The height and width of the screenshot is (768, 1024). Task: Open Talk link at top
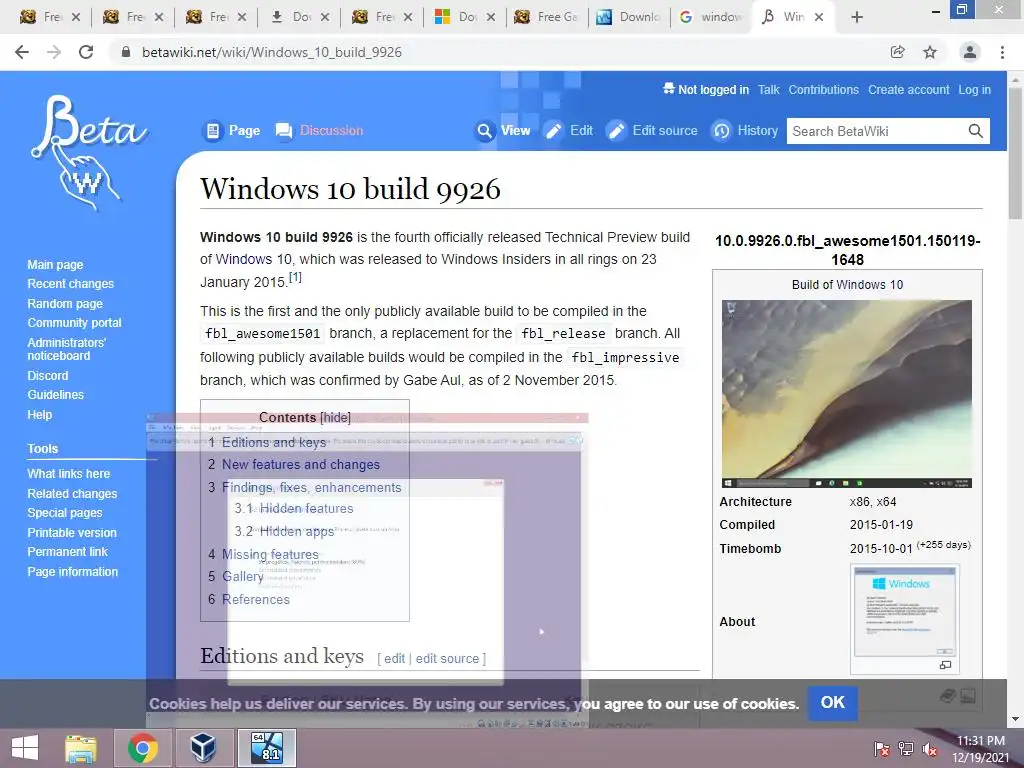[769, 89]
